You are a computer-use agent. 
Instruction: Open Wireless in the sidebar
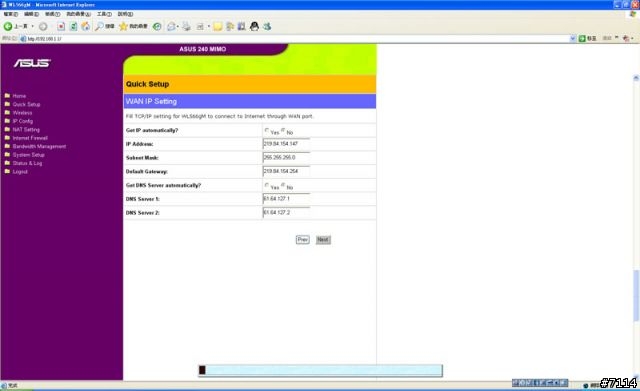(x=22, y=113)
